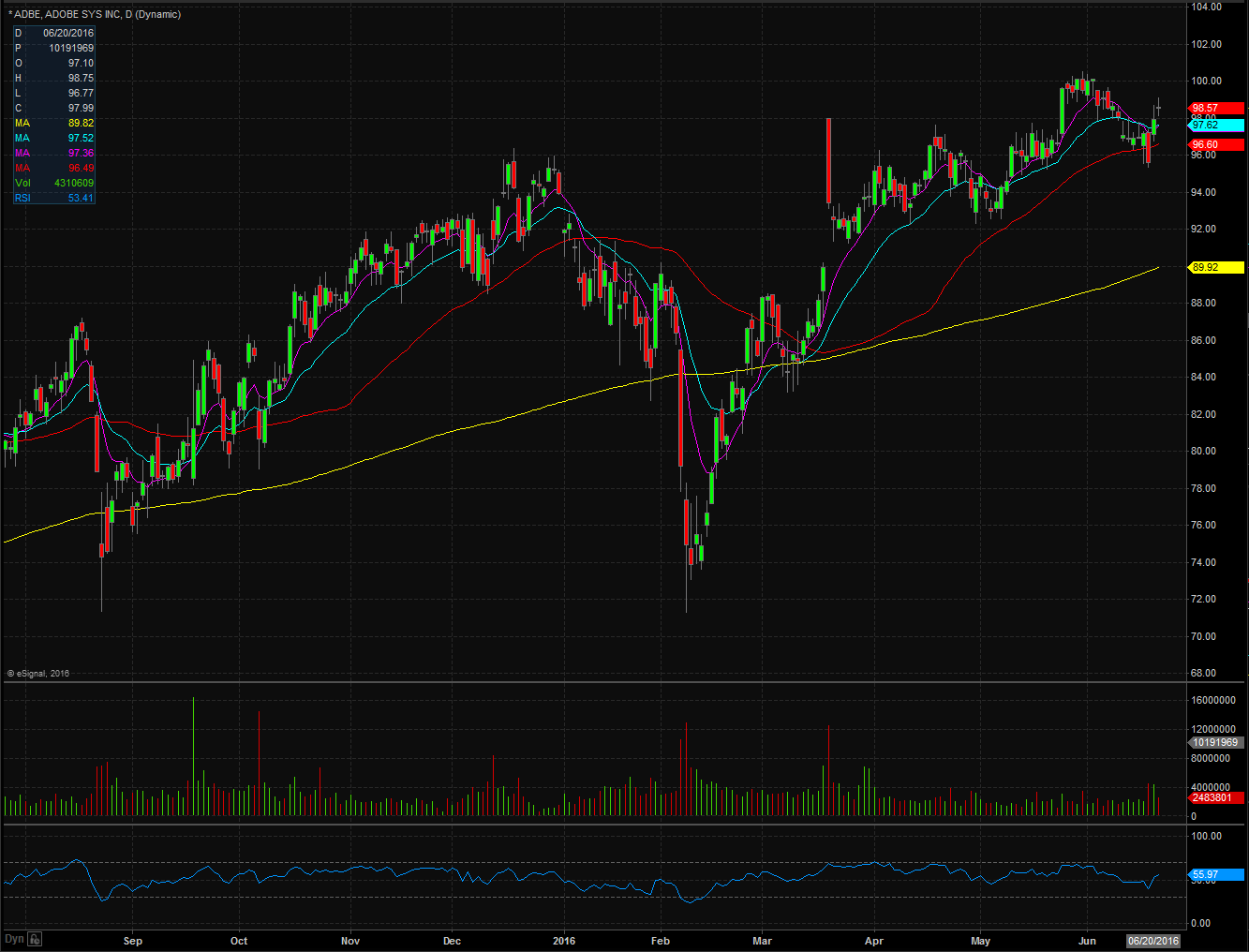Screen dimensions: 1249x952
Task: Click the Oct label on time axis
Action: (239, 941)
